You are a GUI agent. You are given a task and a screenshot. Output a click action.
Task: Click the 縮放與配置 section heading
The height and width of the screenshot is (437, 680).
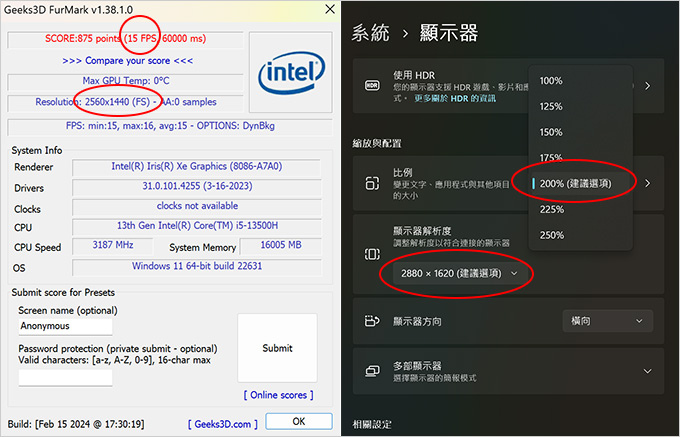(x=376, y=143)
